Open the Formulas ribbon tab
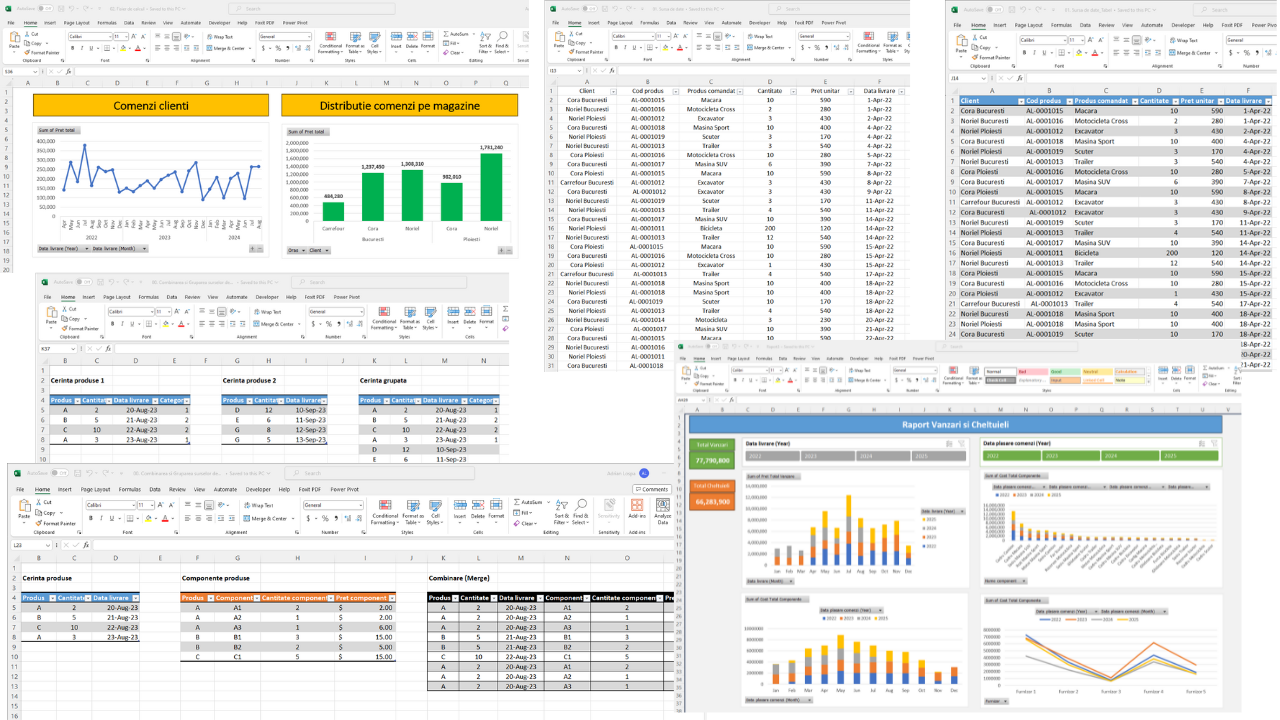This screenshot has width=1280, height=720. point(130,489)
